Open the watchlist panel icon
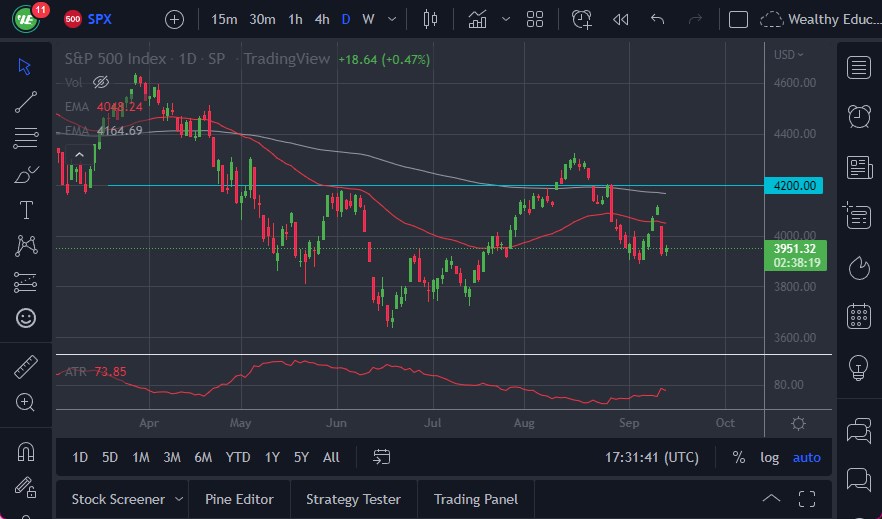The width and height of the screenshot is (882, 519). pyautogui.click(x=858, y=67)
